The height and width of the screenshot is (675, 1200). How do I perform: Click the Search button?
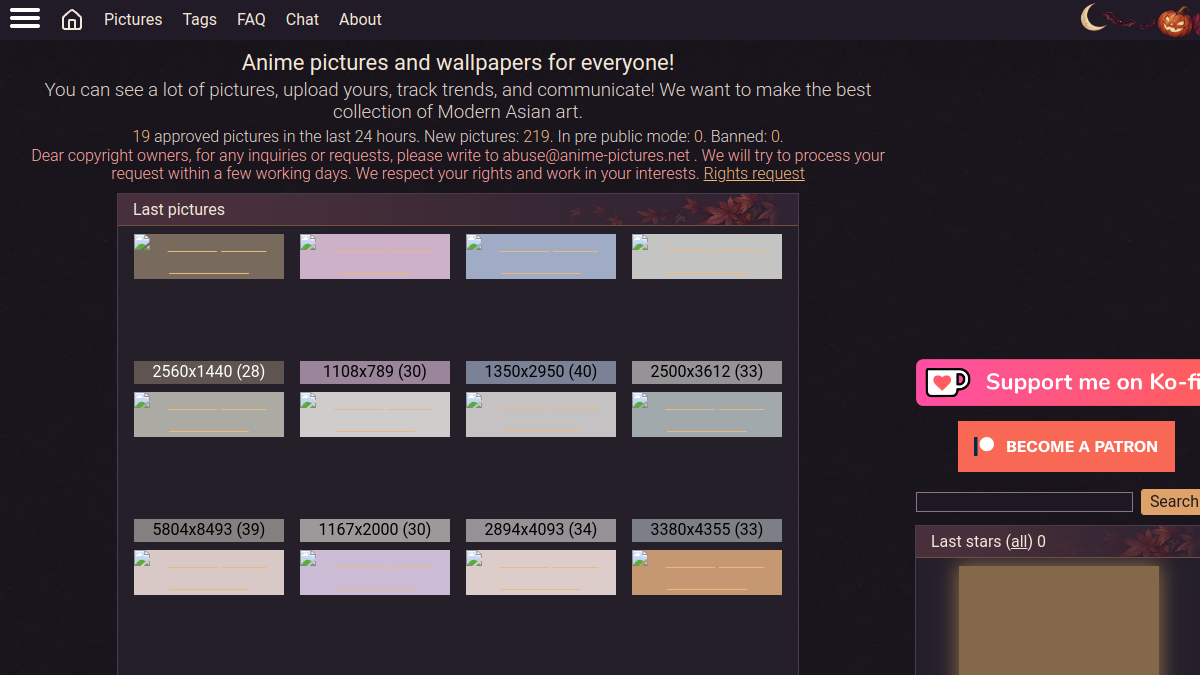point(1171,501)
